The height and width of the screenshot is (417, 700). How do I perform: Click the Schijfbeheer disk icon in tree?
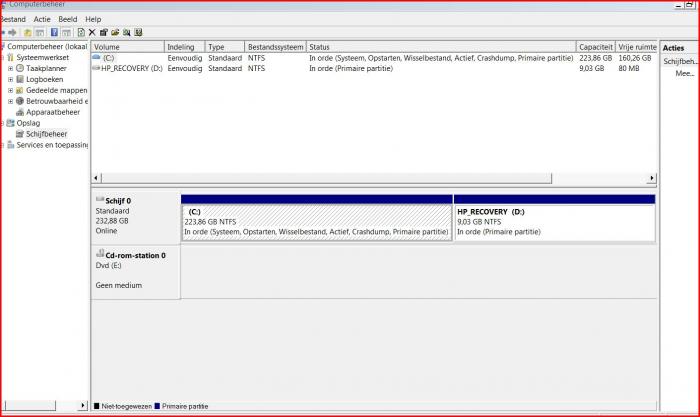(20, 134)
